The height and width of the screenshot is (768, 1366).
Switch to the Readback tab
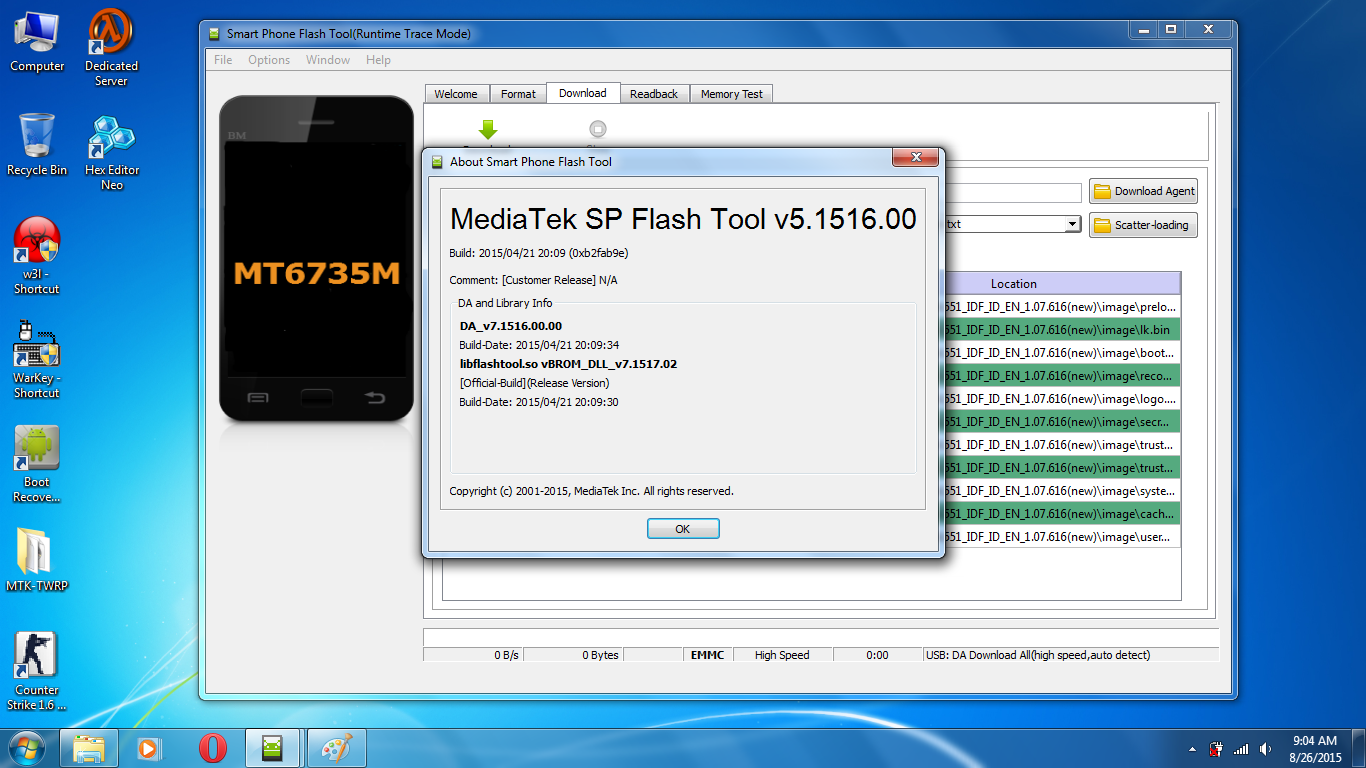(x=654, y=93)
